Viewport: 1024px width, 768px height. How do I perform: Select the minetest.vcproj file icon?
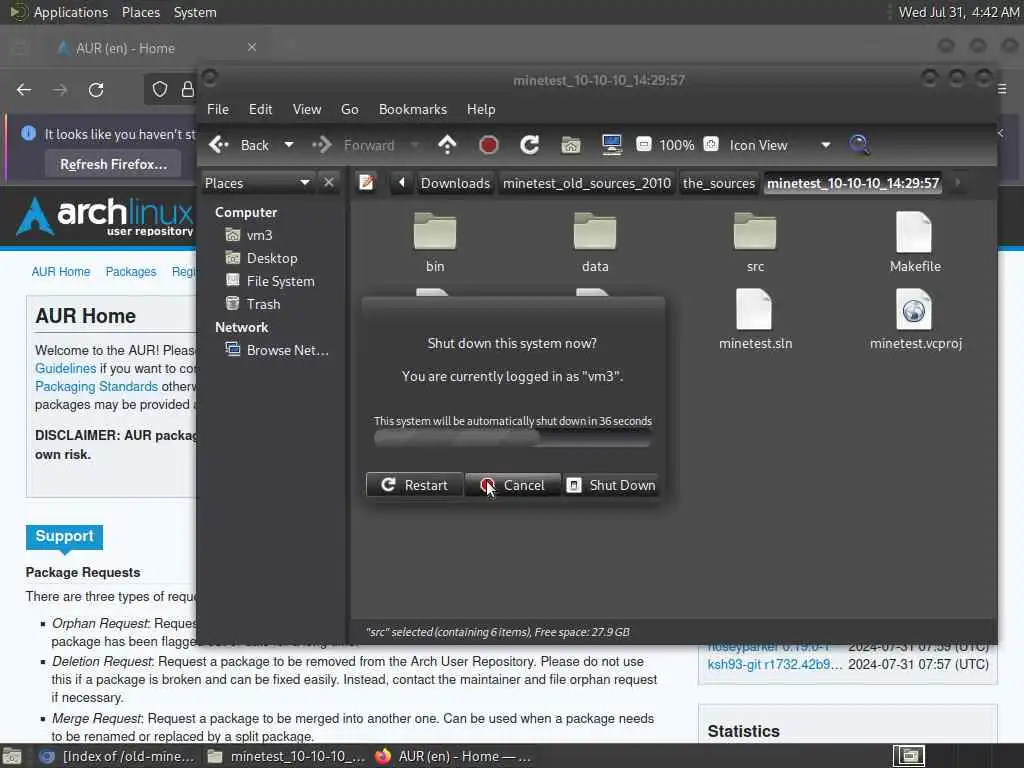click(x=914, y=309)
